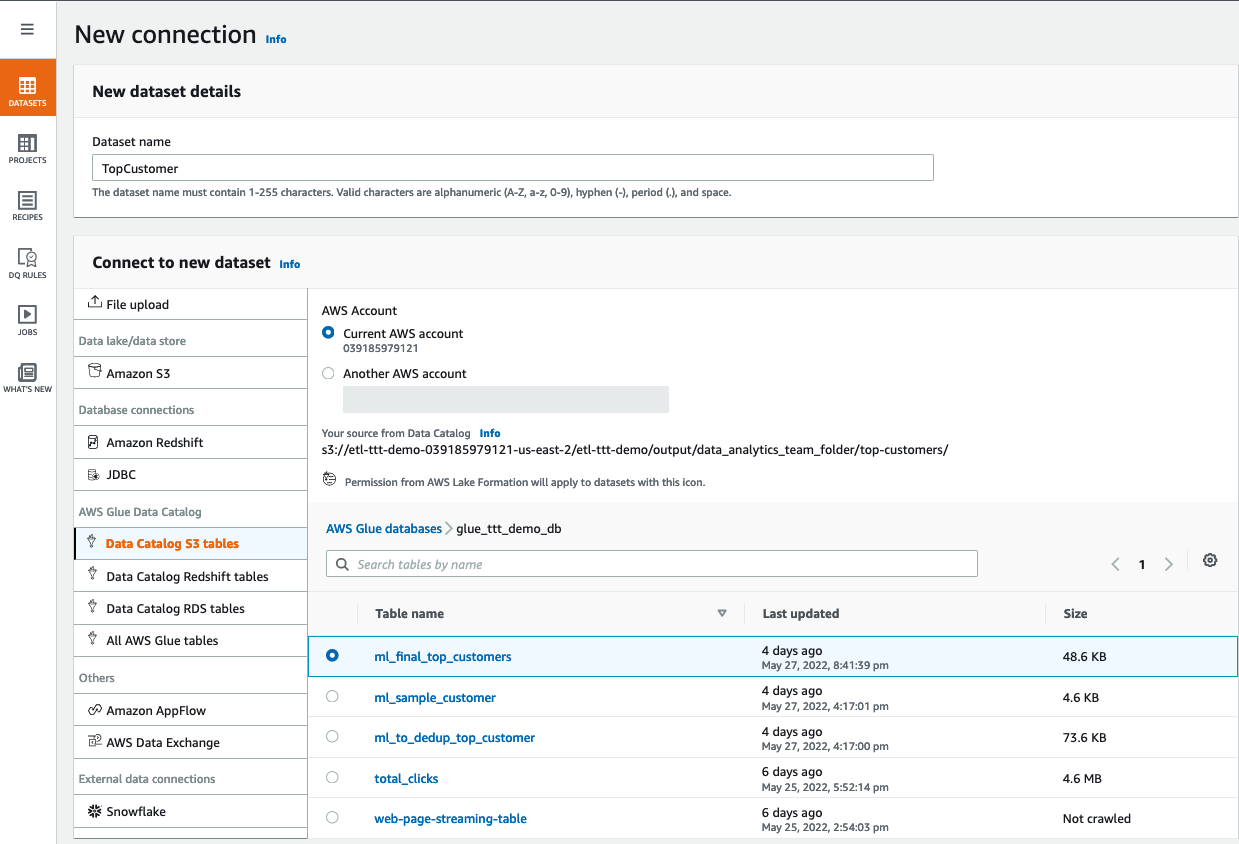Open the ml_final_top_customers table link
The height and width of the screenshot is (844, 1239).
click(443, 657)
